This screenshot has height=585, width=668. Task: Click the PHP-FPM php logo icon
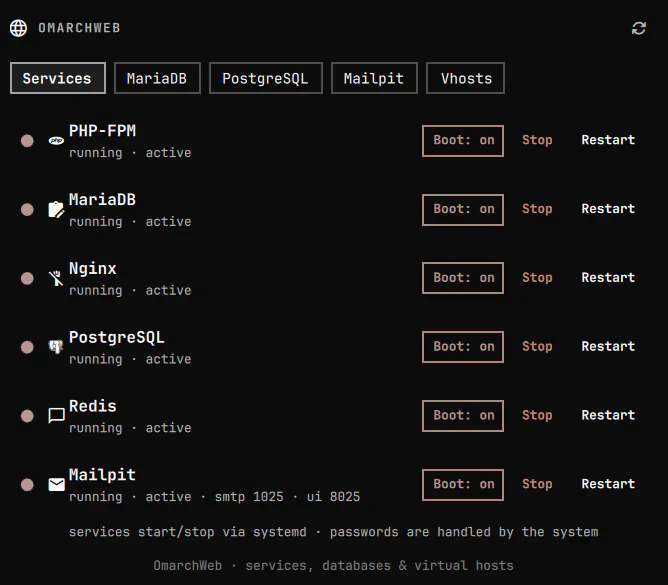click(x=56, y=141)
